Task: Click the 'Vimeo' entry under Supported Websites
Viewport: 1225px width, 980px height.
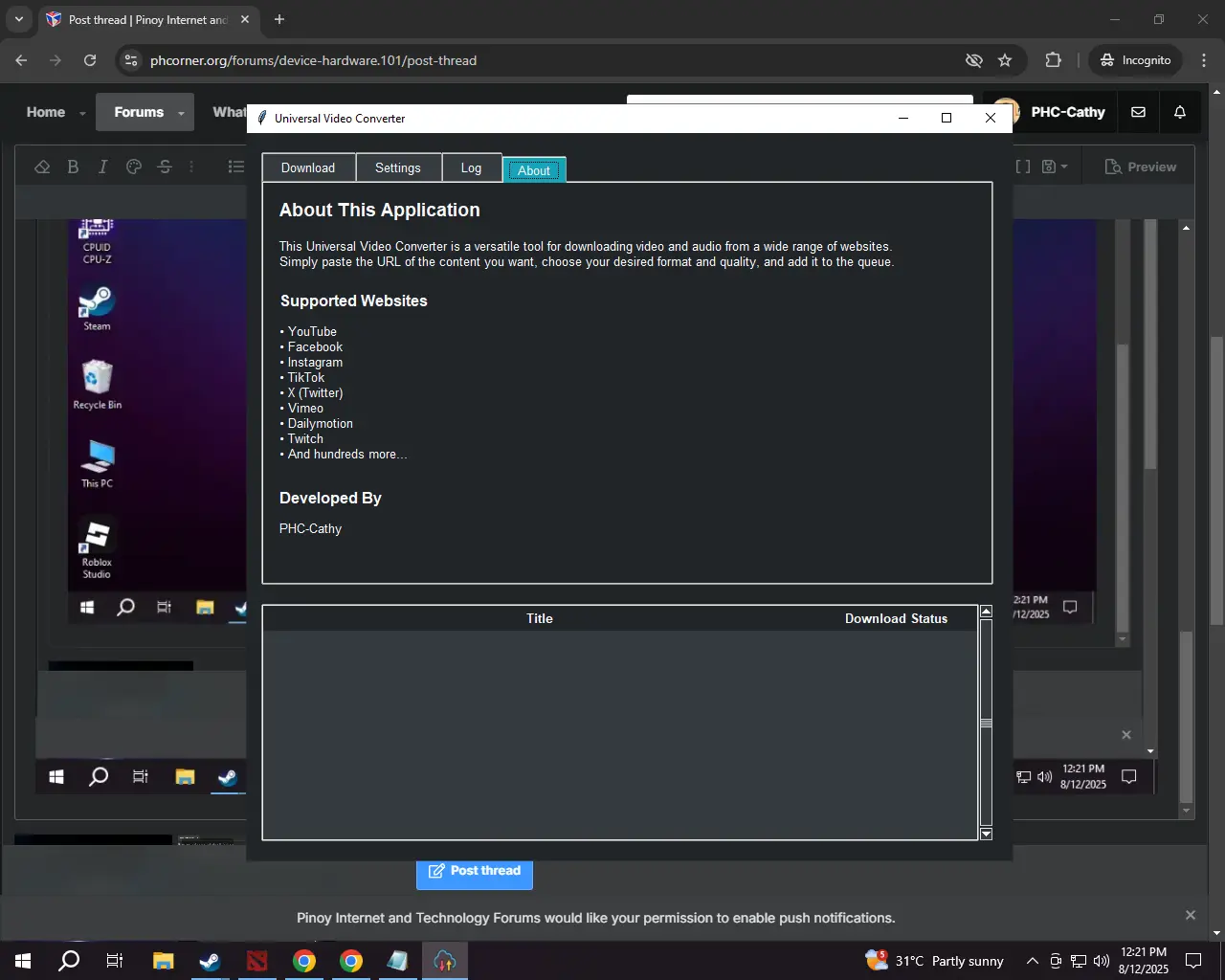Action: pos(305,408)
